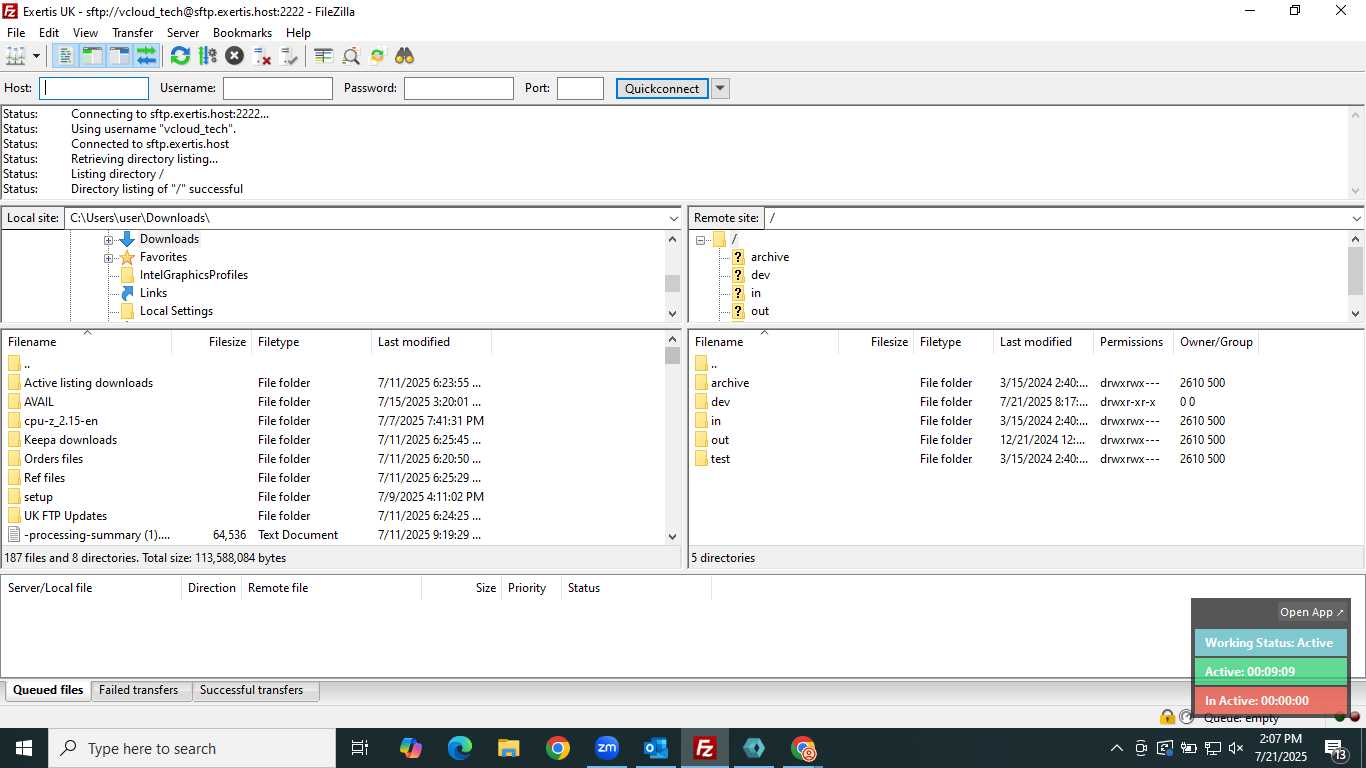1366x768 pixels.
Task: Cancel the current operation
Action: (234, 56)
